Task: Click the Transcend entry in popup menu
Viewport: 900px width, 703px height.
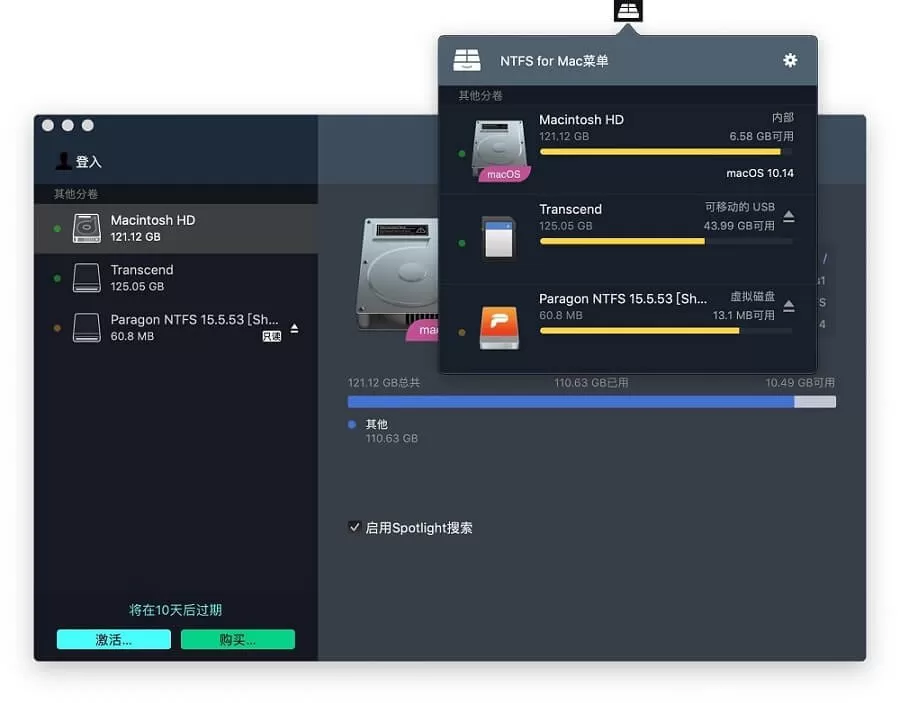Action: tap(628, 239)
